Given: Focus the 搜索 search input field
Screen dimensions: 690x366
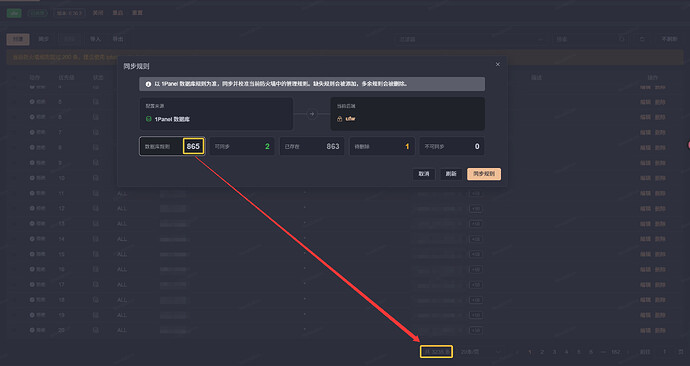Looking at the screenshot, I should pos(585,39).
